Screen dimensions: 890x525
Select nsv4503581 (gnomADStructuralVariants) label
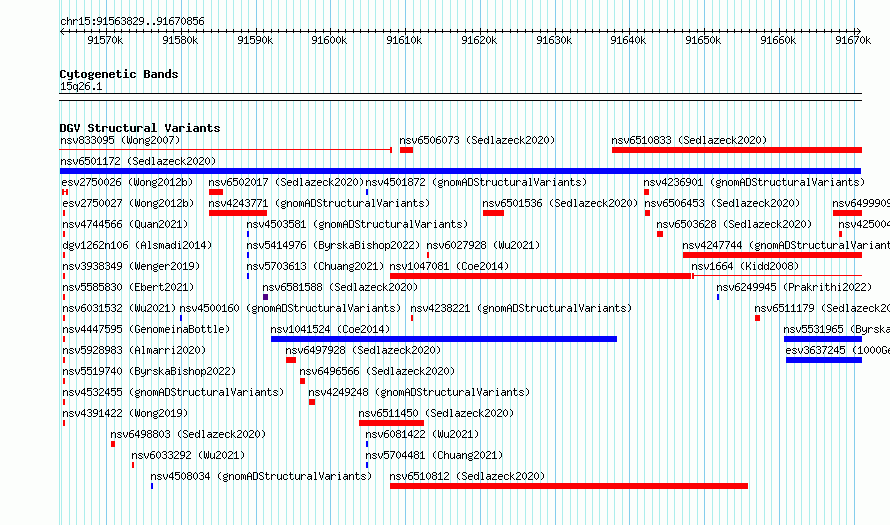click(x=357, y=224)
